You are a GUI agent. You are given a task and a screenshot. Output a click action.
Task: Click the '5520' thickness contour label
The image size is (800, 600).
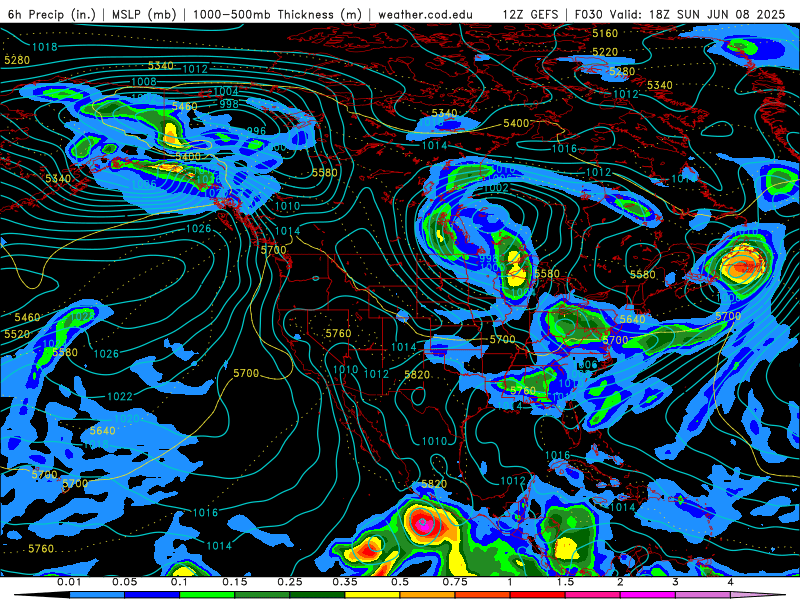point(17,334)
